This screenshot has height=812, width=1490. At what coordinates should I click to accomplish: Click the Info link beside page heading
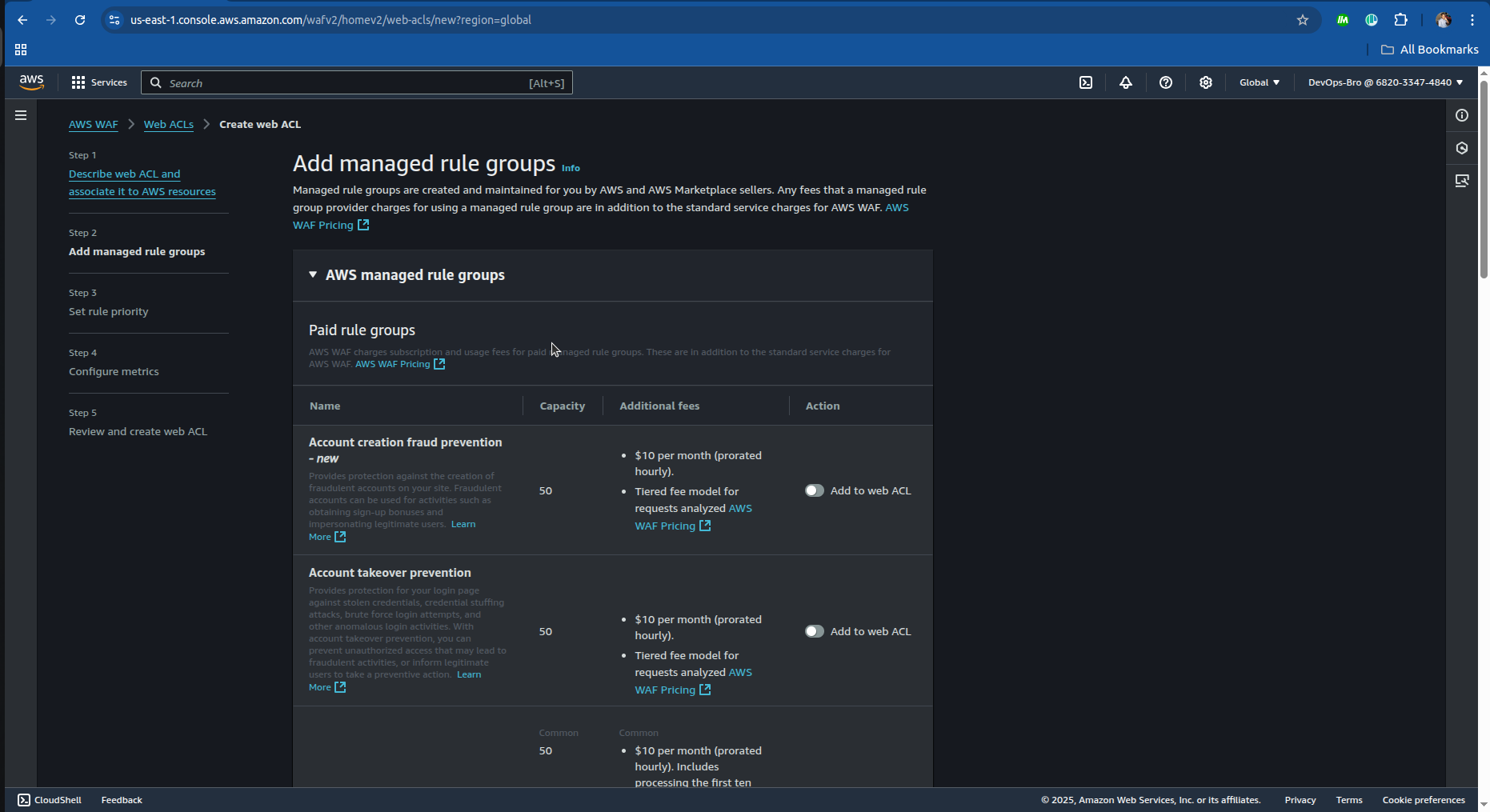pos(571,168)
